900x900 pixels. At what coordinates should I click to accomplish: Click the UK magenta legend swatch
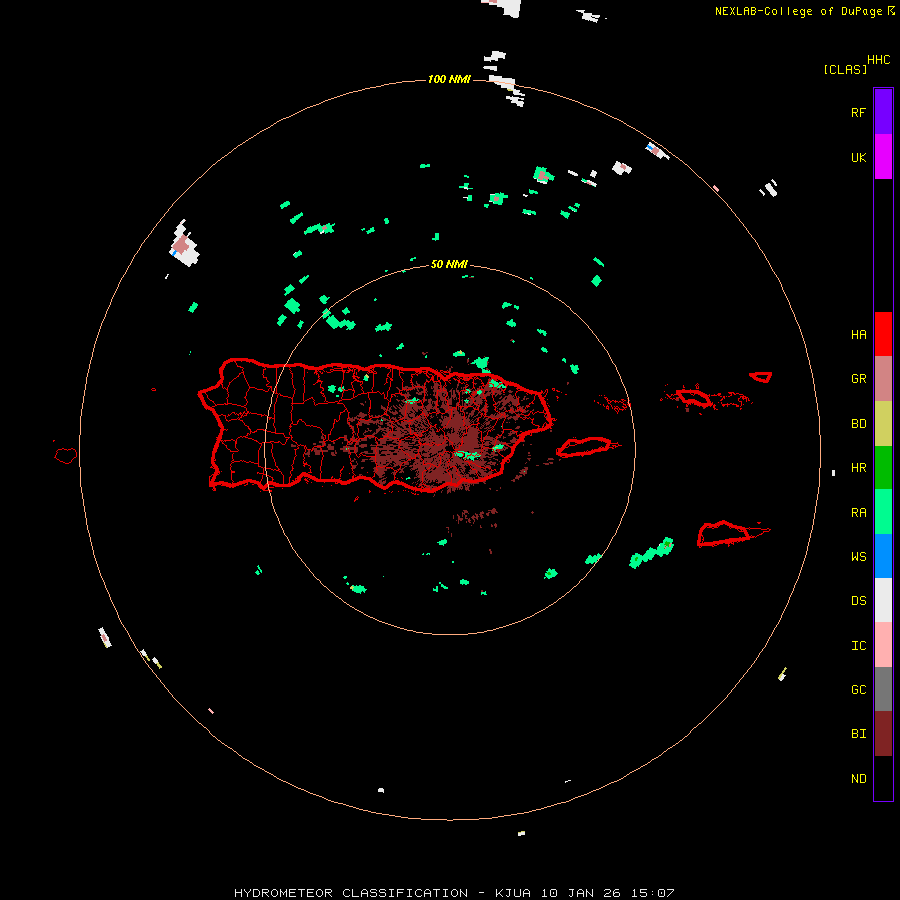883,157
